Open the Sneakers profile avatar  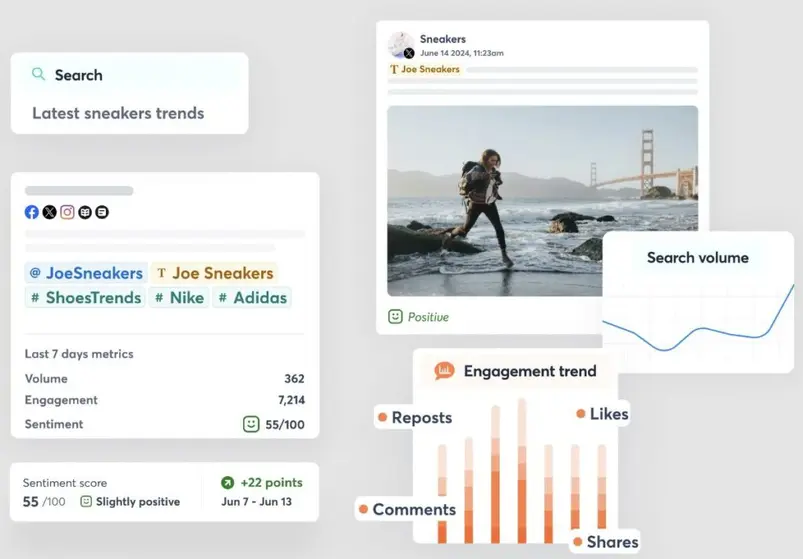pos(401,45)
